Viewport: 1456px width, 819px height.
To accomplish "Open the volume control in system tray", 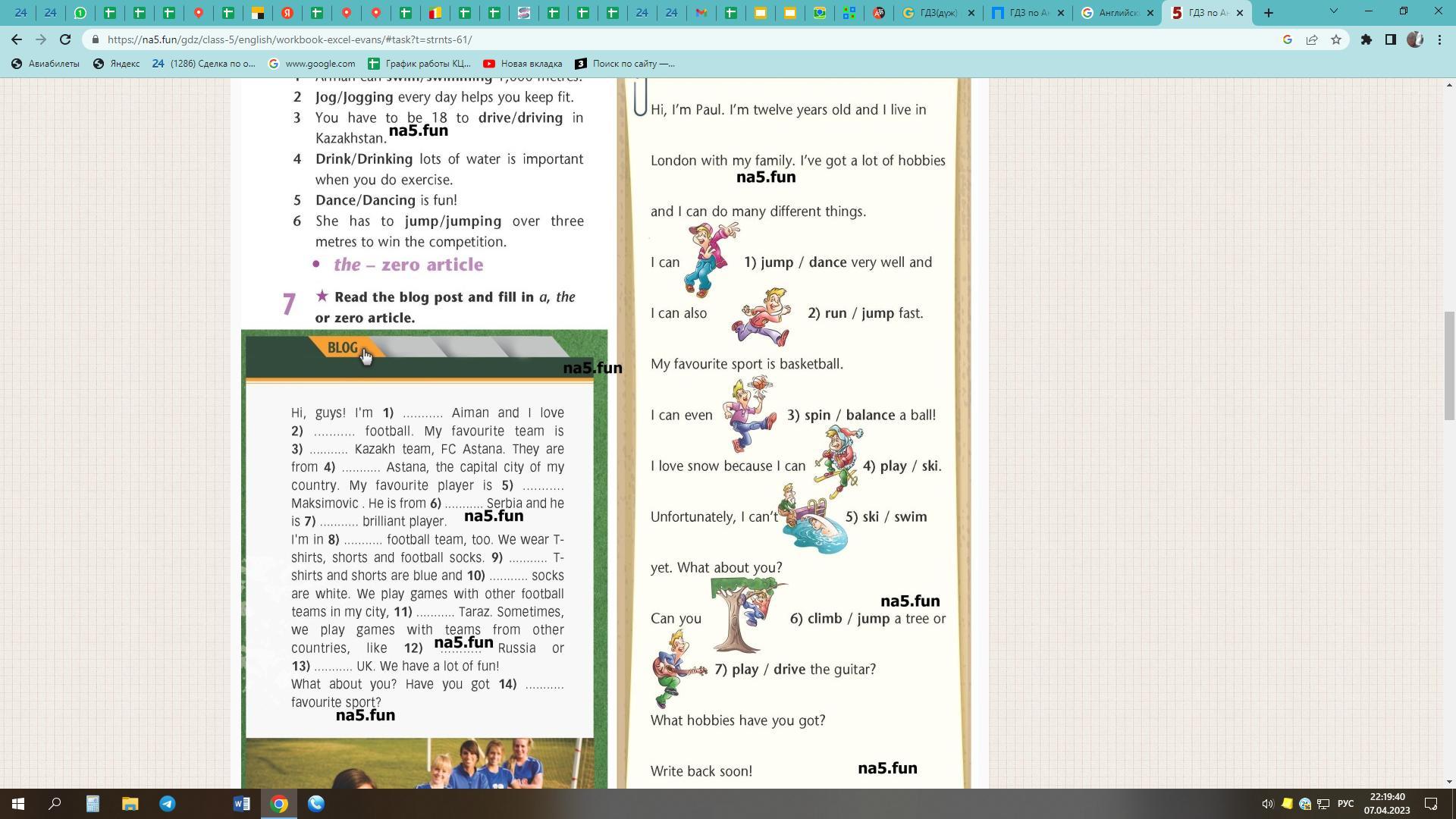I will (1267, 804).
